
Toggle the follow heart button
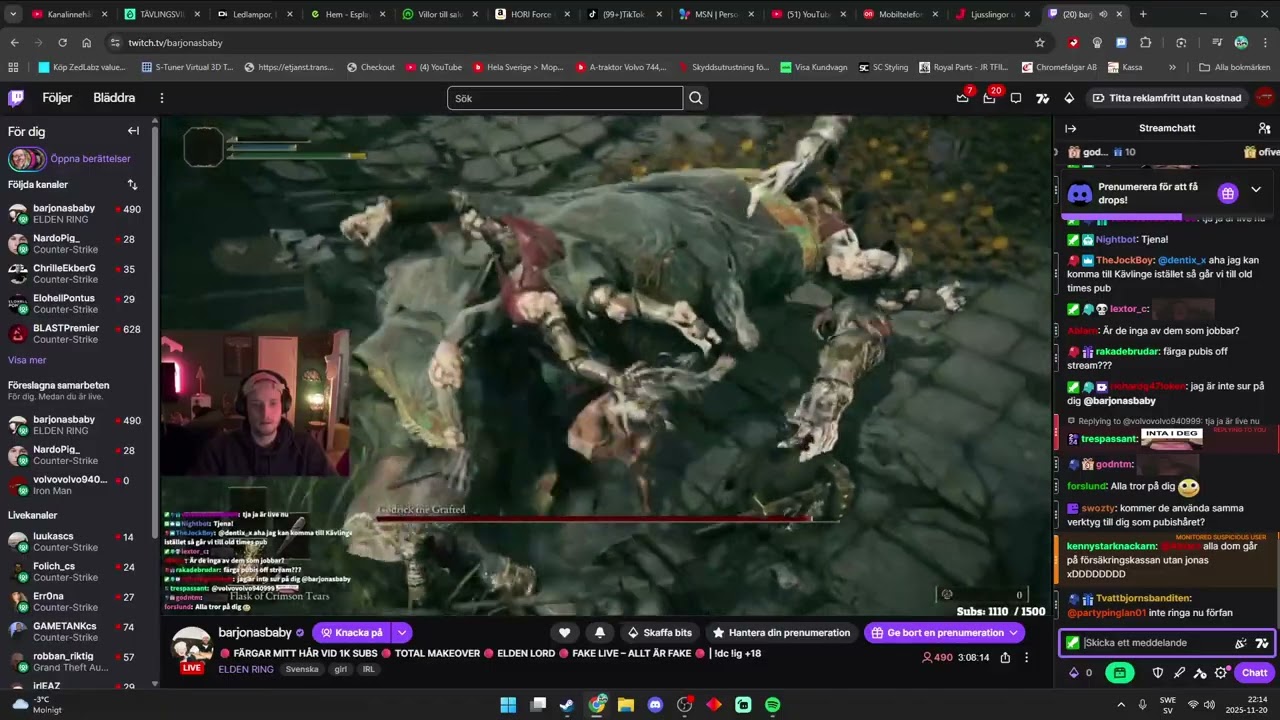[x=564, y=633]
